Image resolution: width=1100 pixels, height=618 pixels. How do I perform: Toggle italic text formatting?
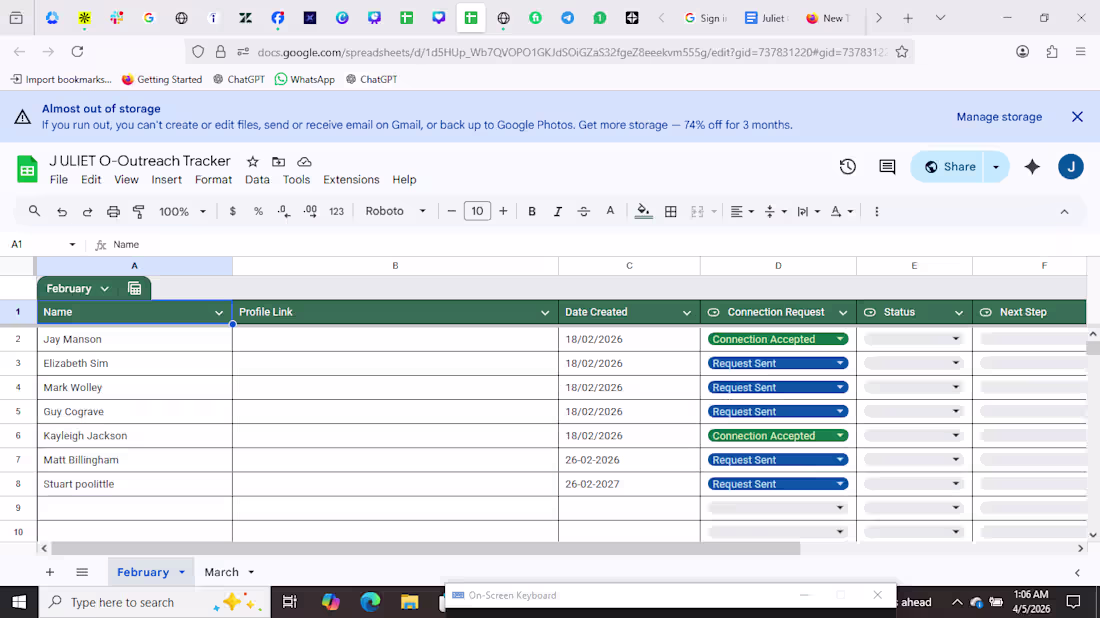(558, 212)
